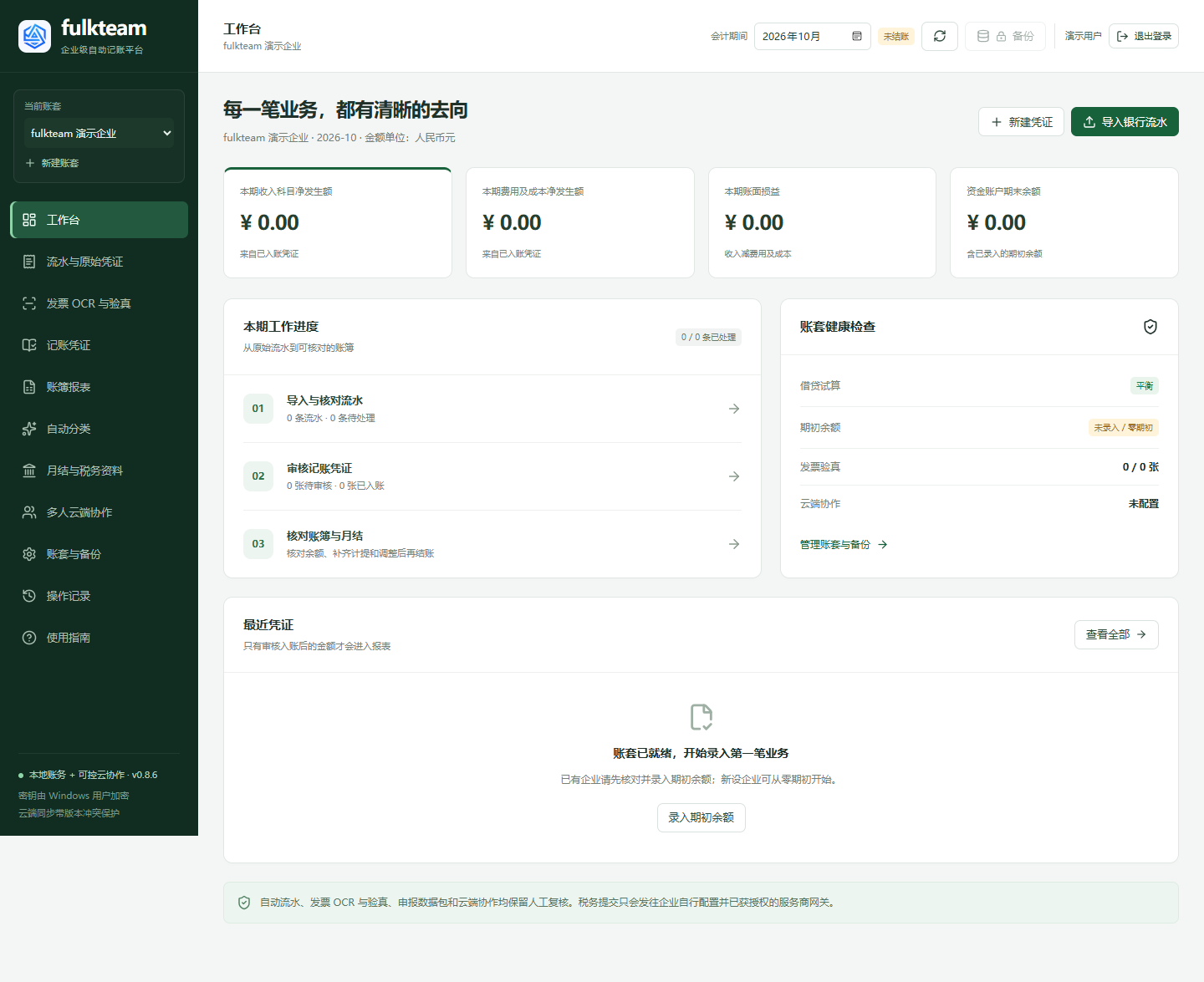Click the fulkteam logo icon
The width and height of the screenshot is (1204, 982).
point(34,36)
